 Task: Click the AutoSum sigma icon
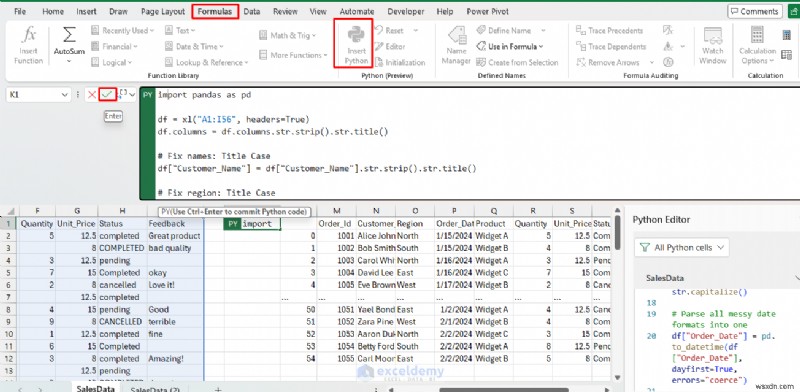click(x=69, y=36)
